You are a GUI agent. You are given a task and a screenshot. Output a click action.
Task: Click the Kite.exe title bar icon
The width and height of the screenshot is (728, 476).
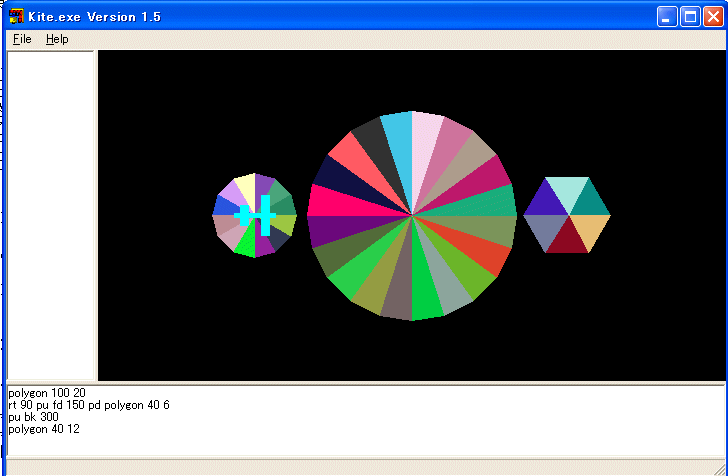pyautogui.click(x=16, y=16)
